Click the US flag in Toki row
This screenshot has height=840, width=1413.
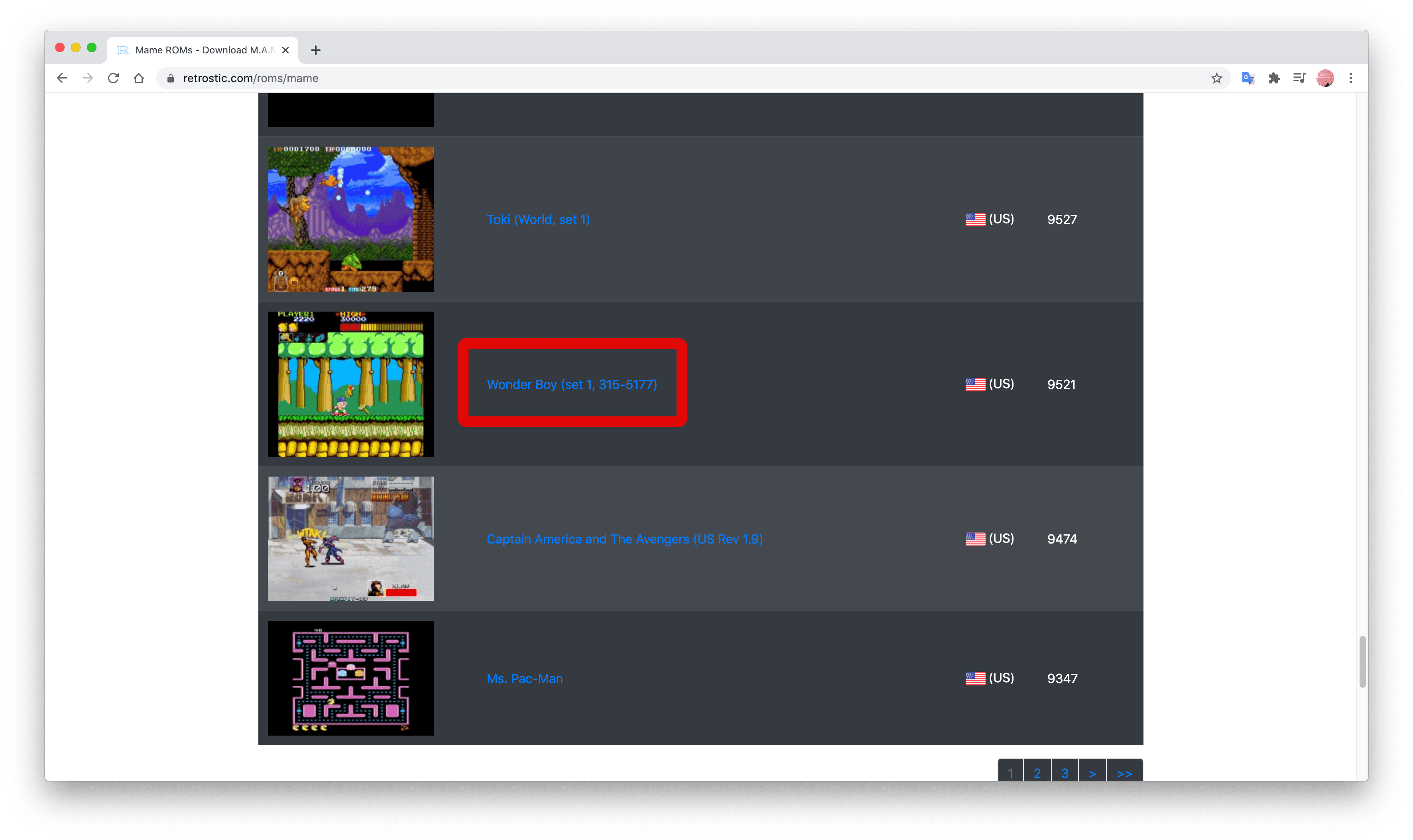[x=975, y=220]
